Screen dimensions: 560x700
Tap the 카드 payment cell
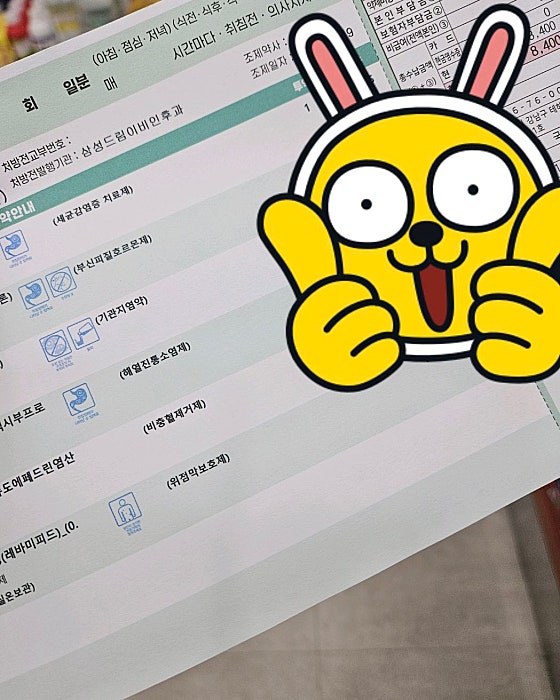click(x=442, y=41)
